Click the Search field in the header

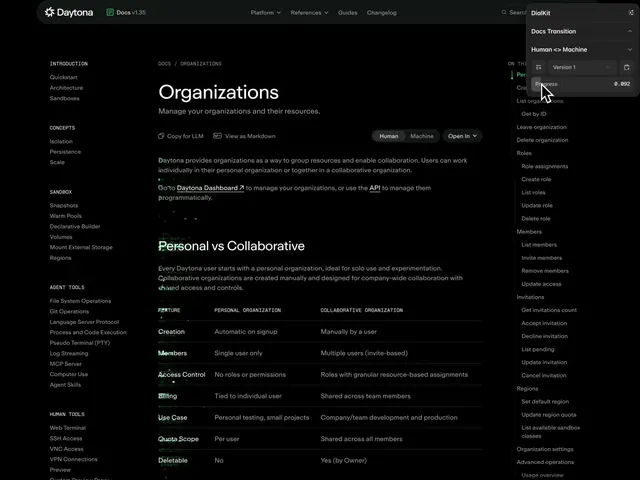point(513,12)
